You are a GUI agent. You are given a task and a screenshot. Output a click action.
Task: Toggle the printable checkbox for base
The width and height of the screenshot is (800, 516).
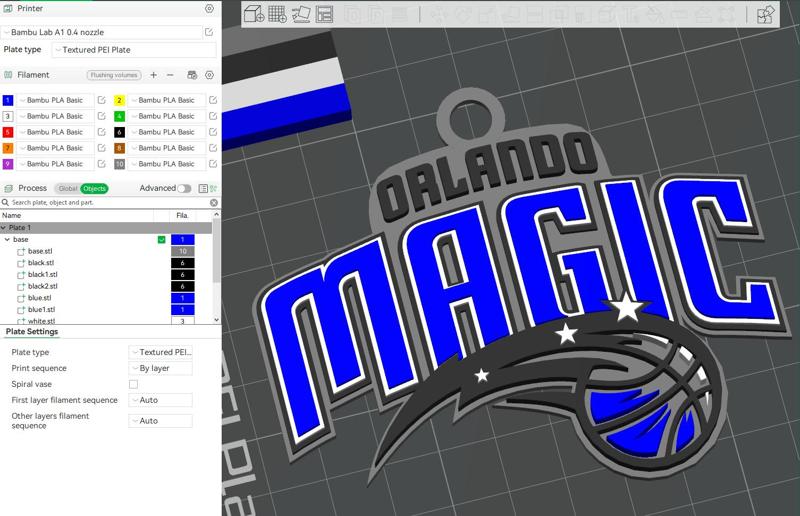point(162,239)
